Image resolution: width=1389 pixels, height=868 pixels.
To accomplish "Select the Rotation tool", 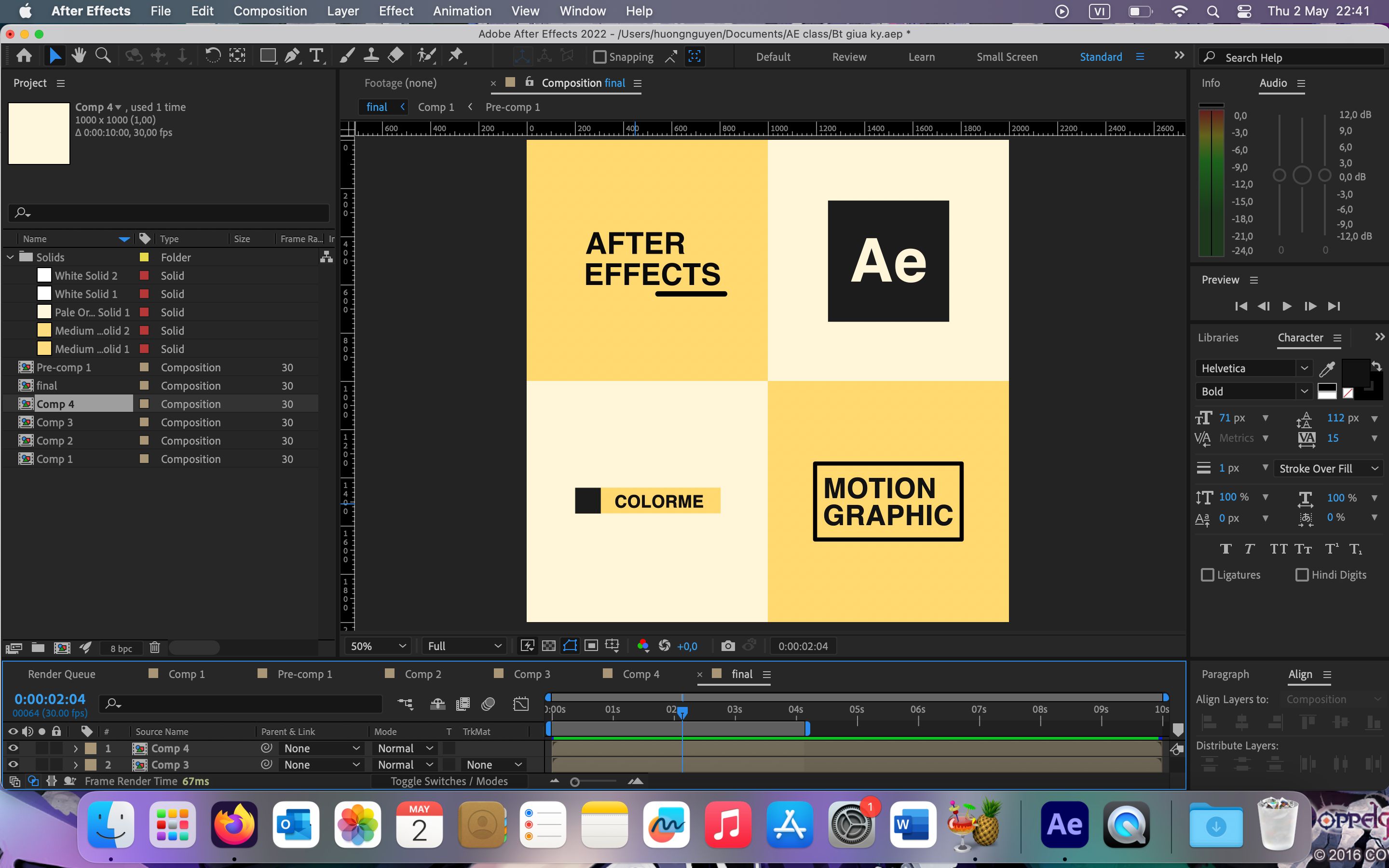I will 212,55.
